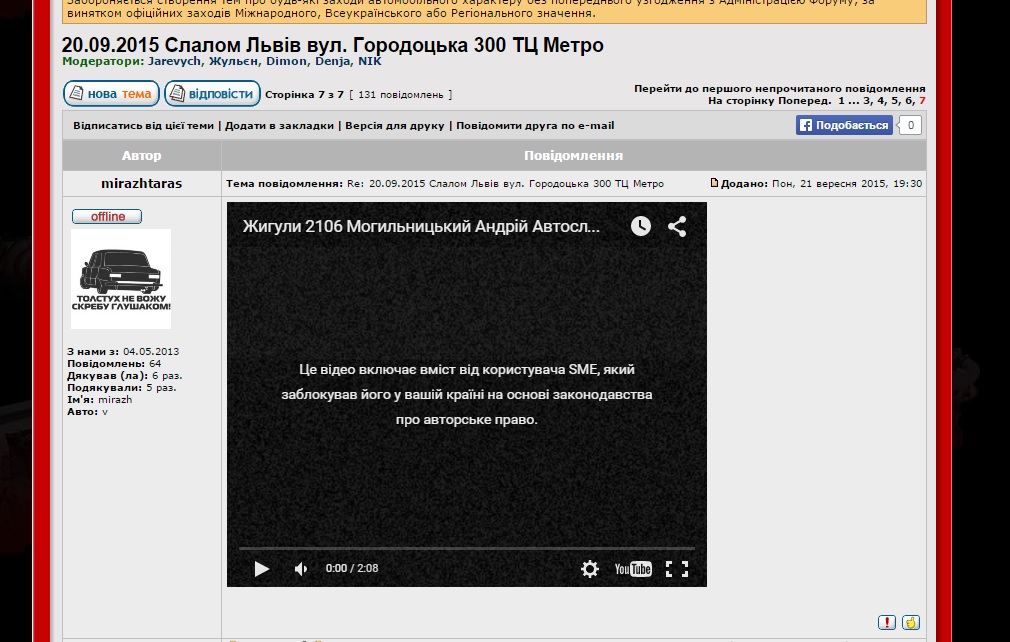
Task: Click the post date page icon
Action: click(x=714, y=183)
